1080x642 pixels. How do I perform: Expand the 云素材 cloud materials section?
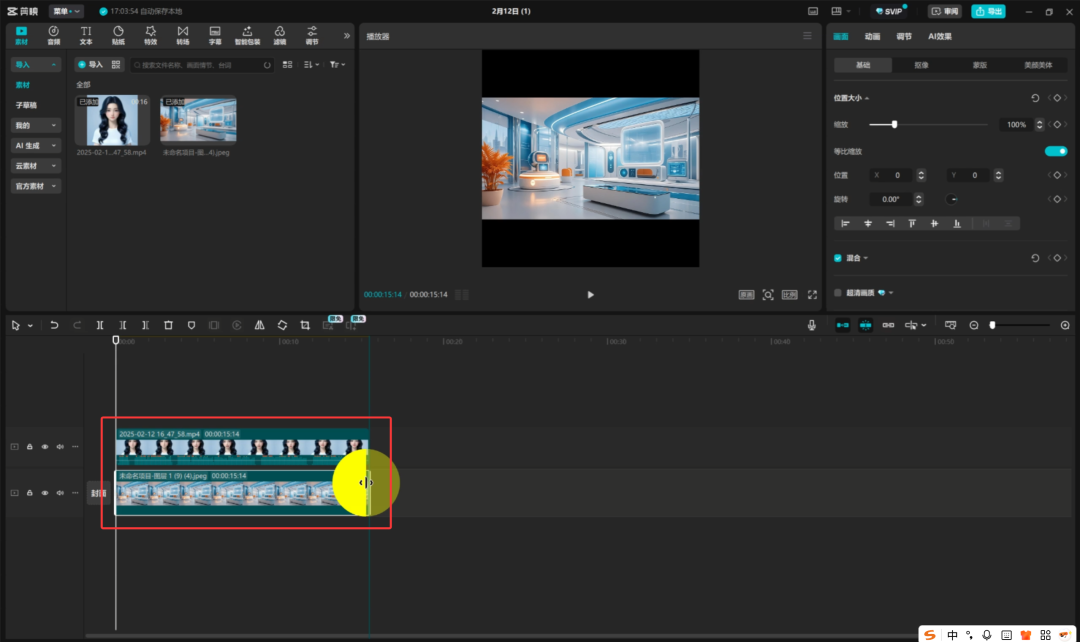pos(36,166)
